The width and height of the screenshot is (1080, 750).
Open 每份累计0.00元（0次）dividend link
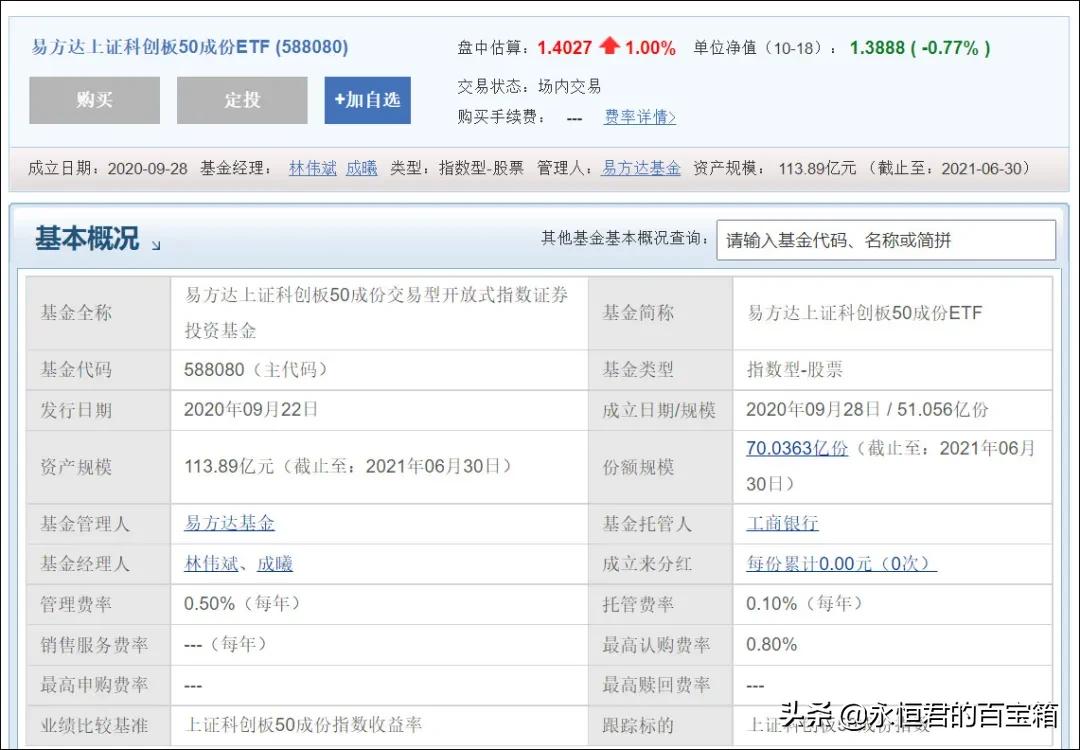point(837,564)
